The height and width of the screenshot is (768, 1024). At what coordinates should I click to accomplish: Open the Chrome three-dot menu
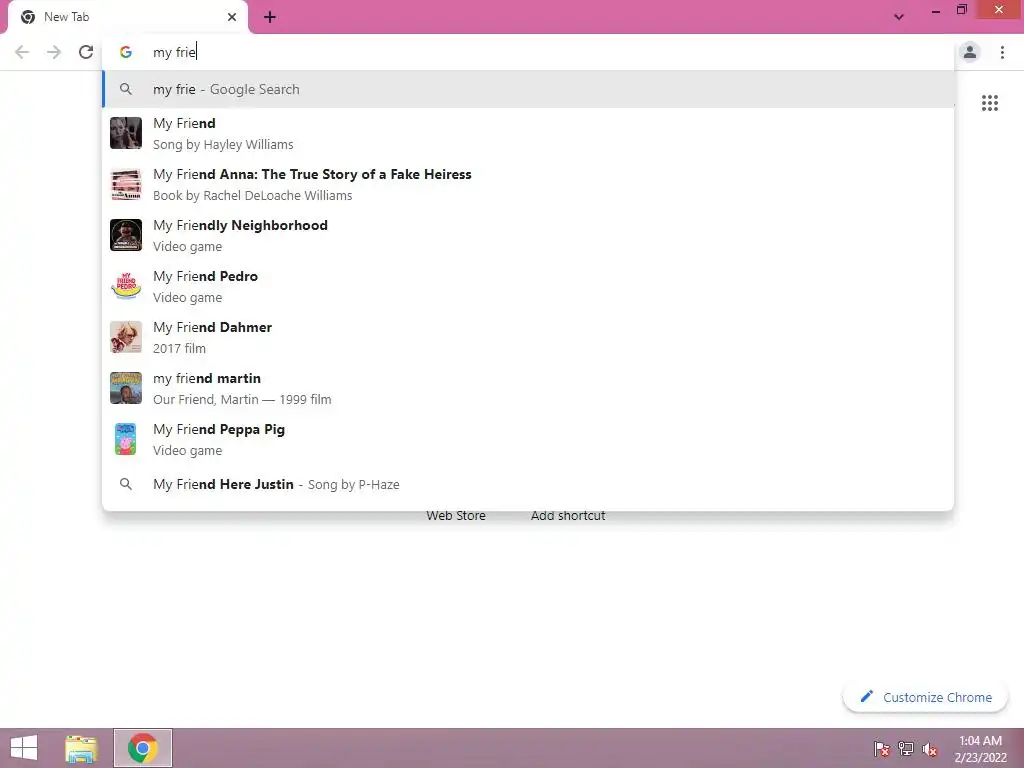(1002, 52)
